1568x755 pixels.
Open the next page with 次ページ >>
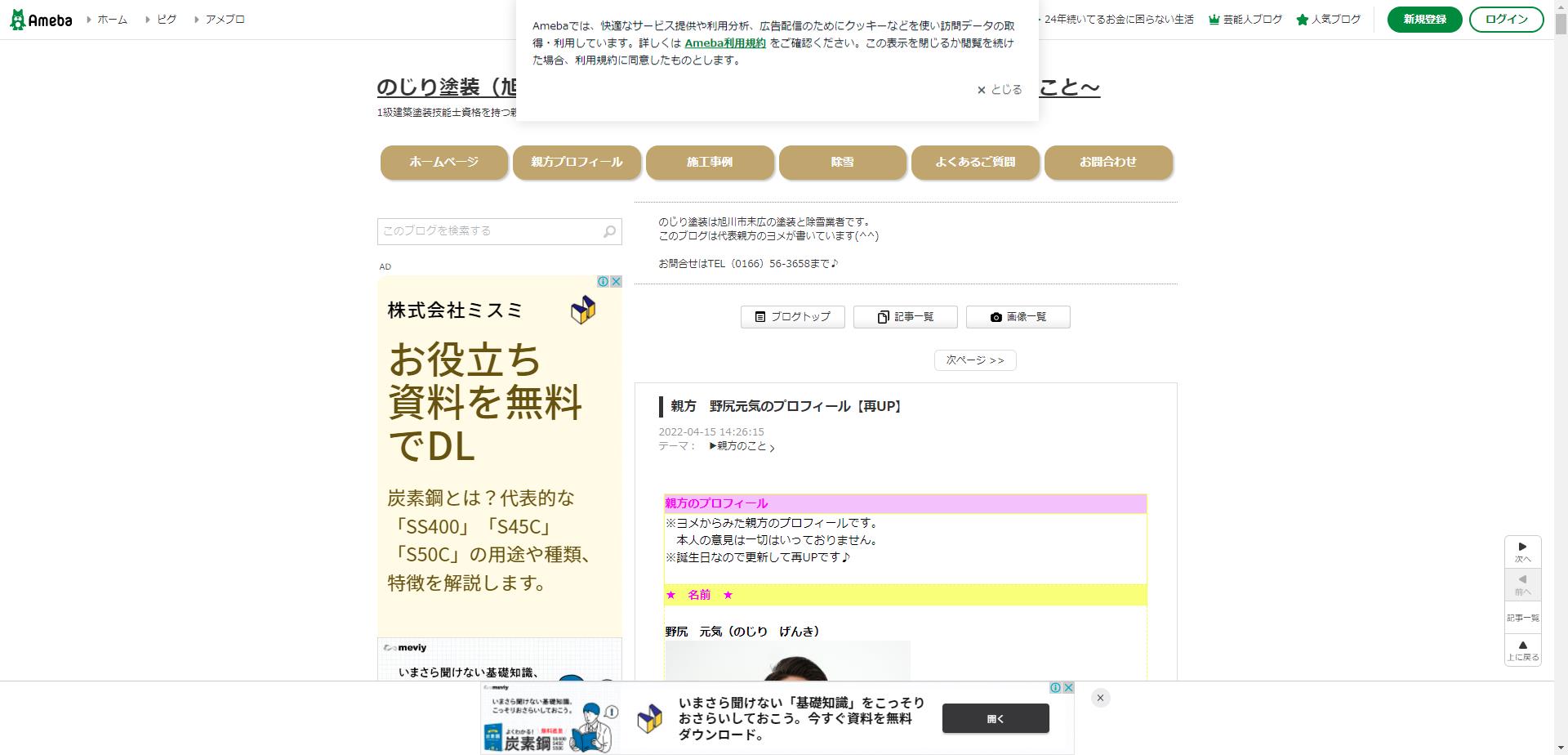974,360
